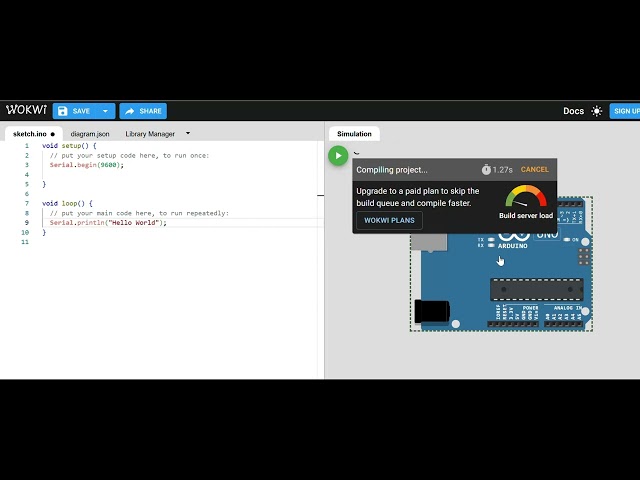Click the Arduino power jack connector
The width and height of the screenshot is (640, 480).
coord(432,311)
